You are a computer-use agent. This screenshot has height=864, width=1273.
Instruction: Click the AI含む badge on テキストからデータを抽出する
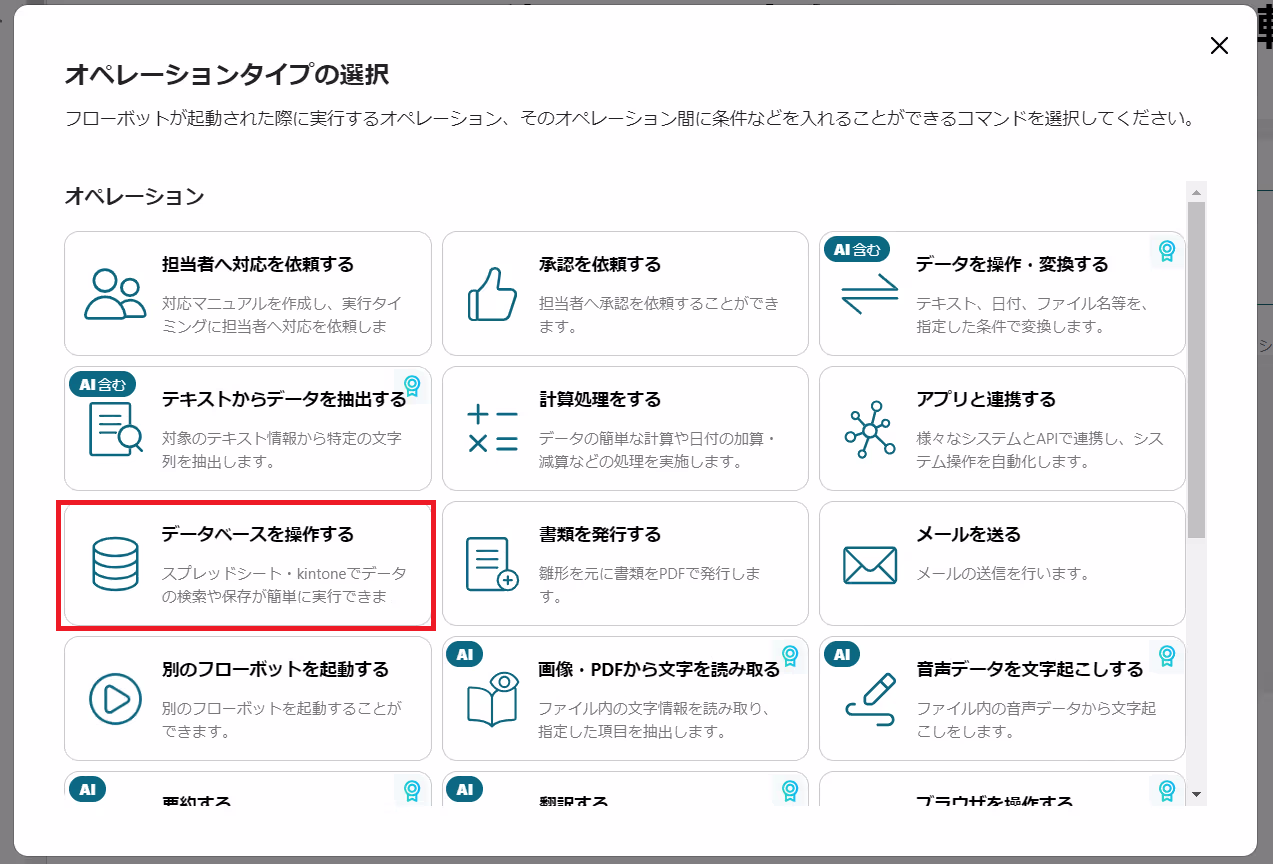pos(101,384)
